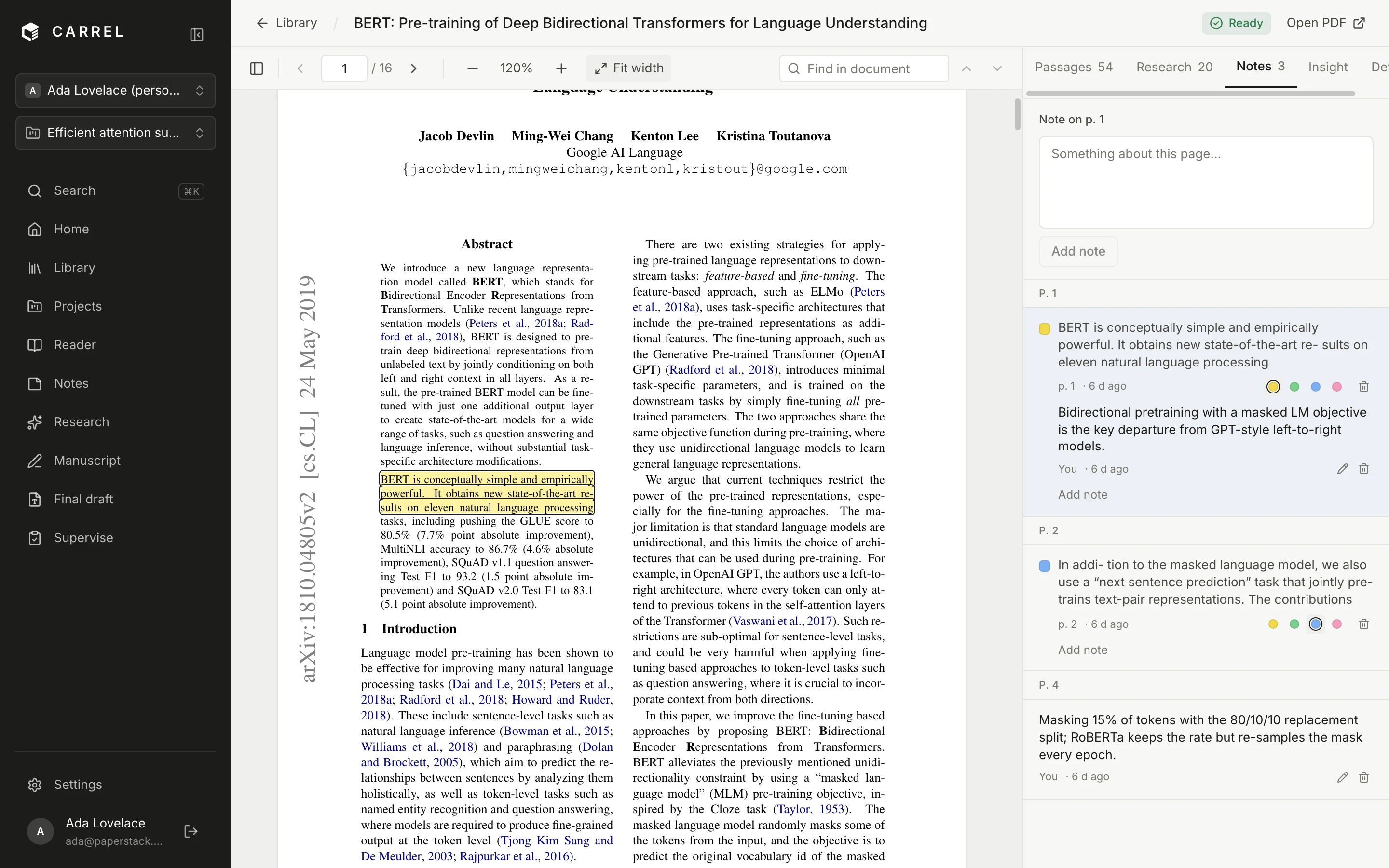
Task: Open Settings
Action: [115, 784]
